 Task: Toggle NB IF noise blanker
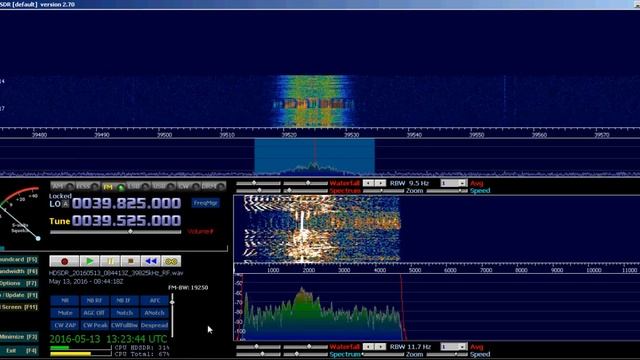pos(124,300)
